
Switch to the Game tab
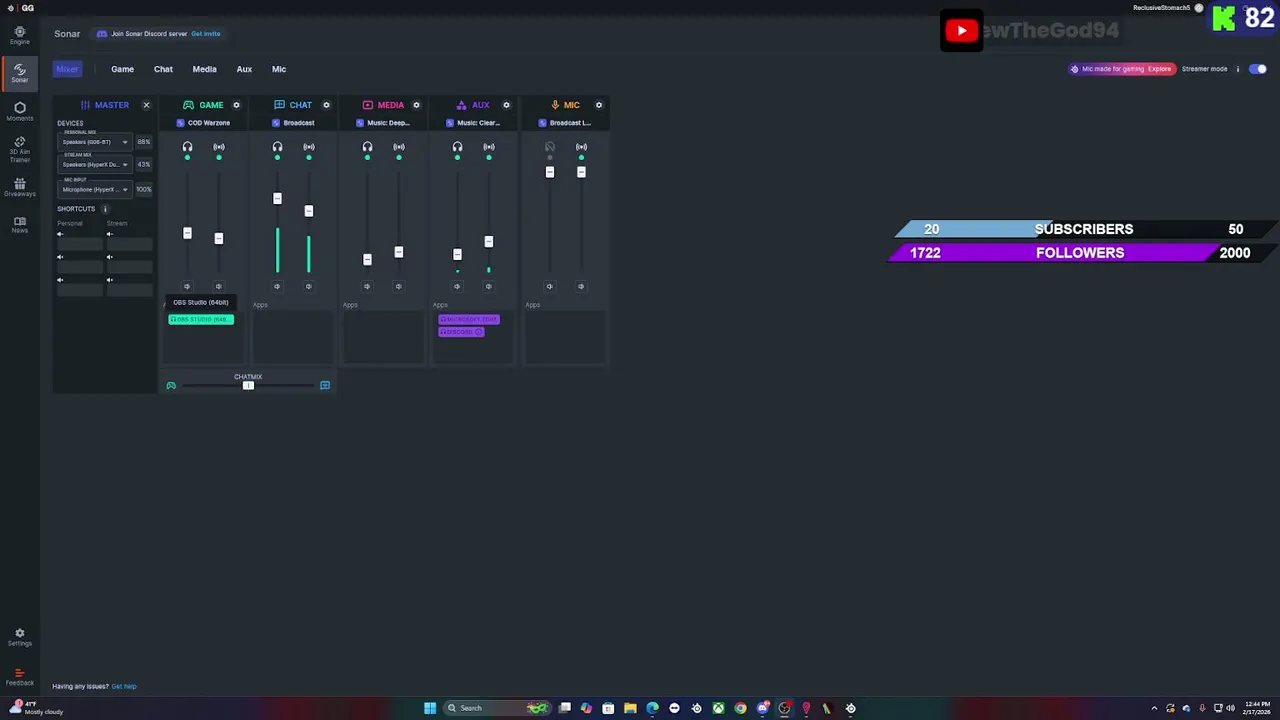click(x=122, y=69)
